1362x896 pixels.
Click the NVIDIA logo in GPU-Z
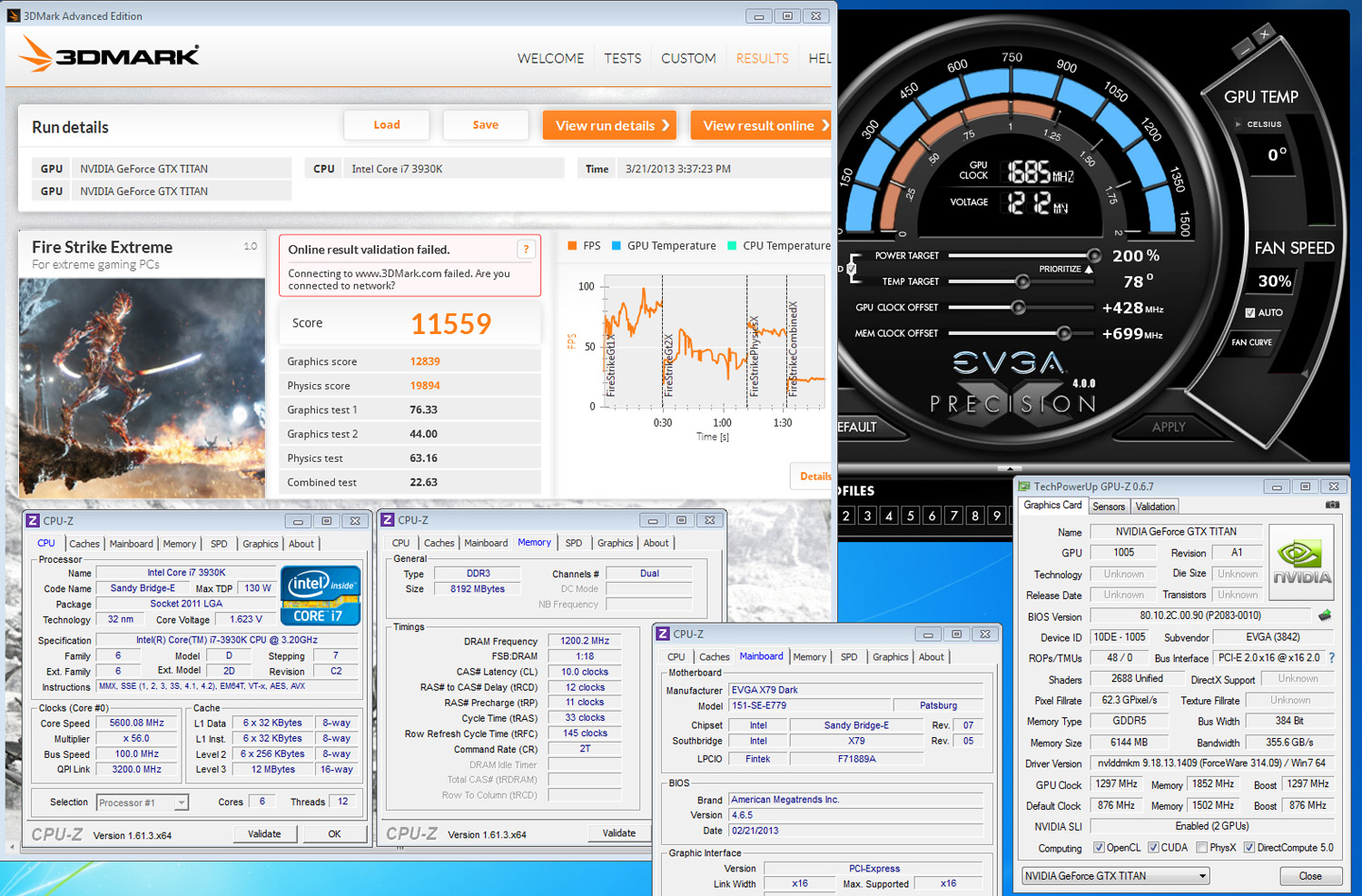pos(1301,563)
